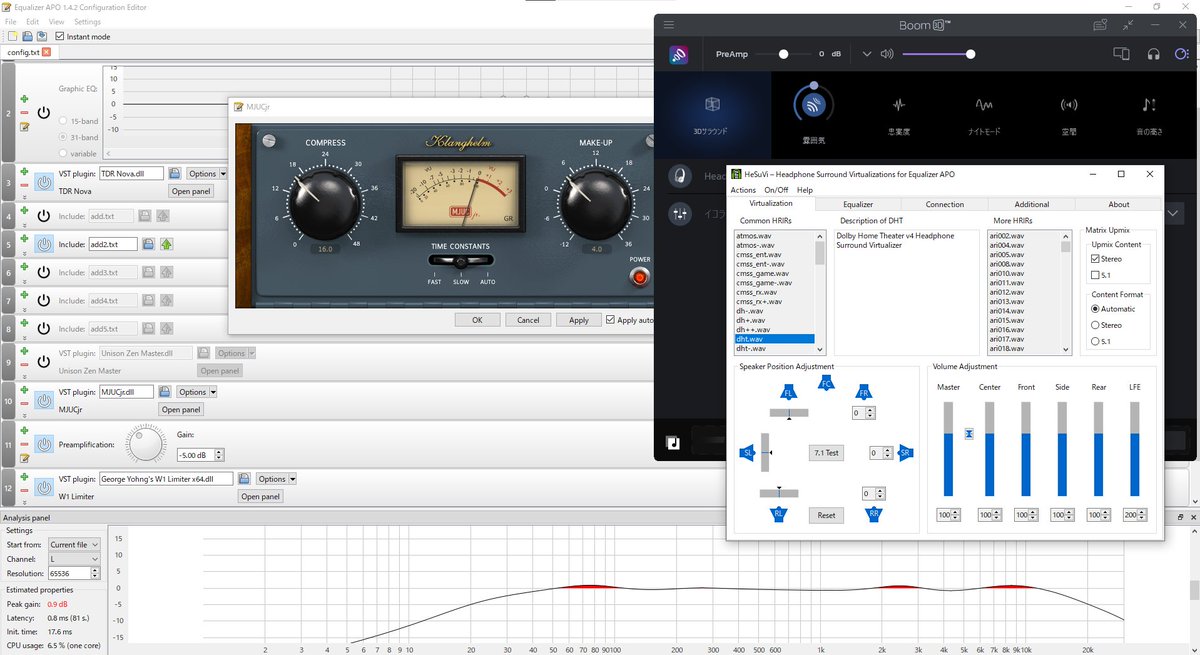Click headphones icon in Boom 3D
Image resolution: width=1200 pixels, height=655 pixels.
point(1153,54)
